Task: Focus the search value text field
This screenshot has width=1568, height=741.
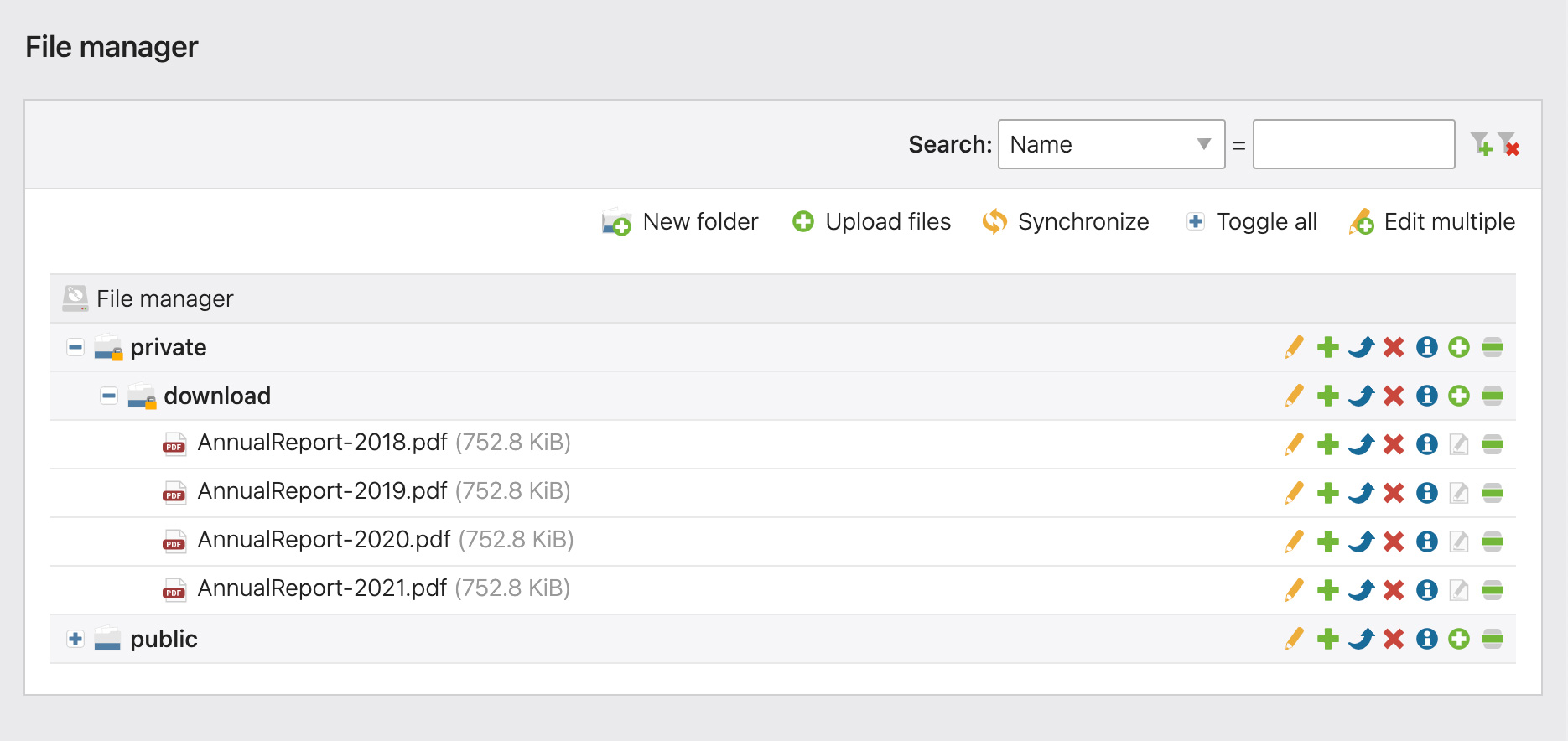Action: coord(1354,144)
